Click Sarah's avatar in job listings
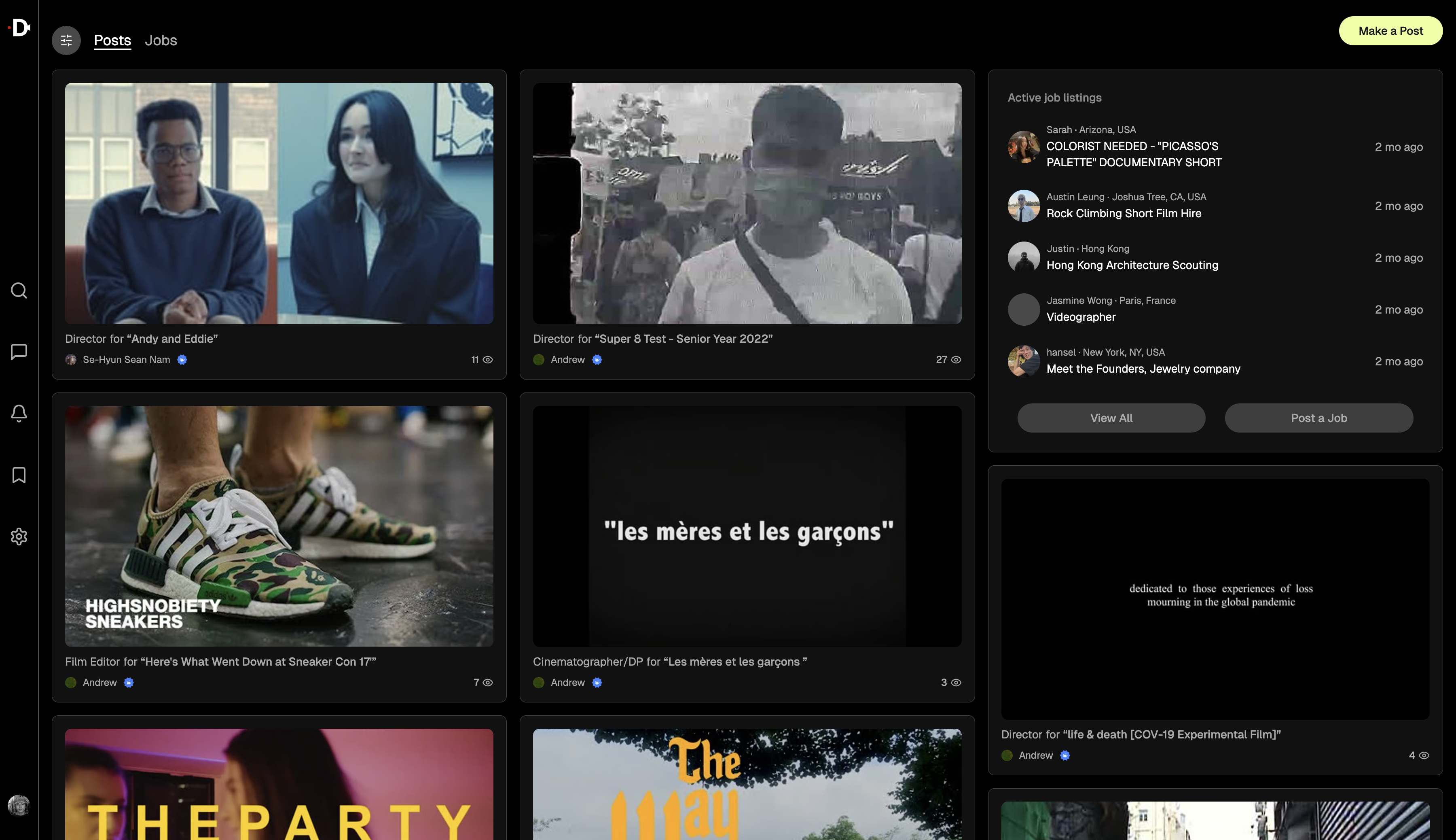Image resolution: width=1456 pixels, height=840 pixels. click(1023, 146)
